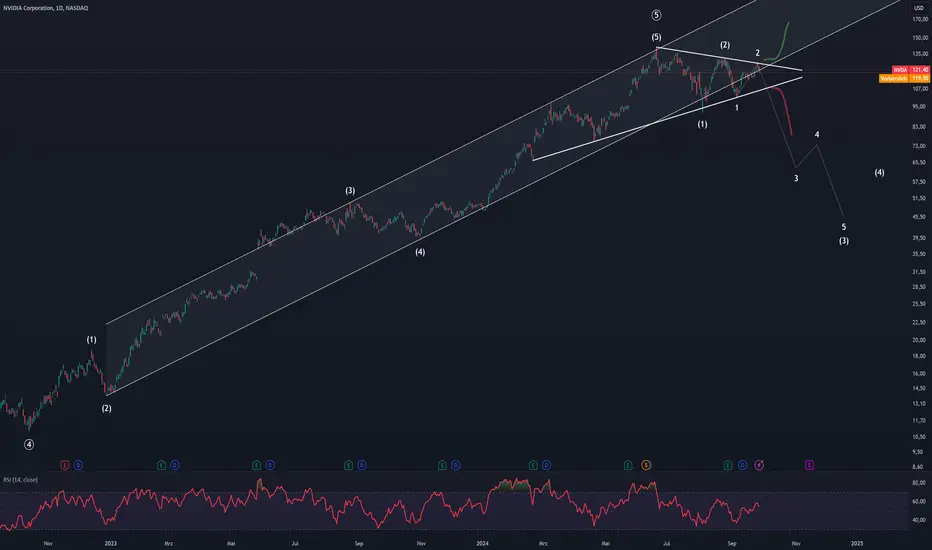Select the purple upcoming earnings E marker

tap(810, 465)
